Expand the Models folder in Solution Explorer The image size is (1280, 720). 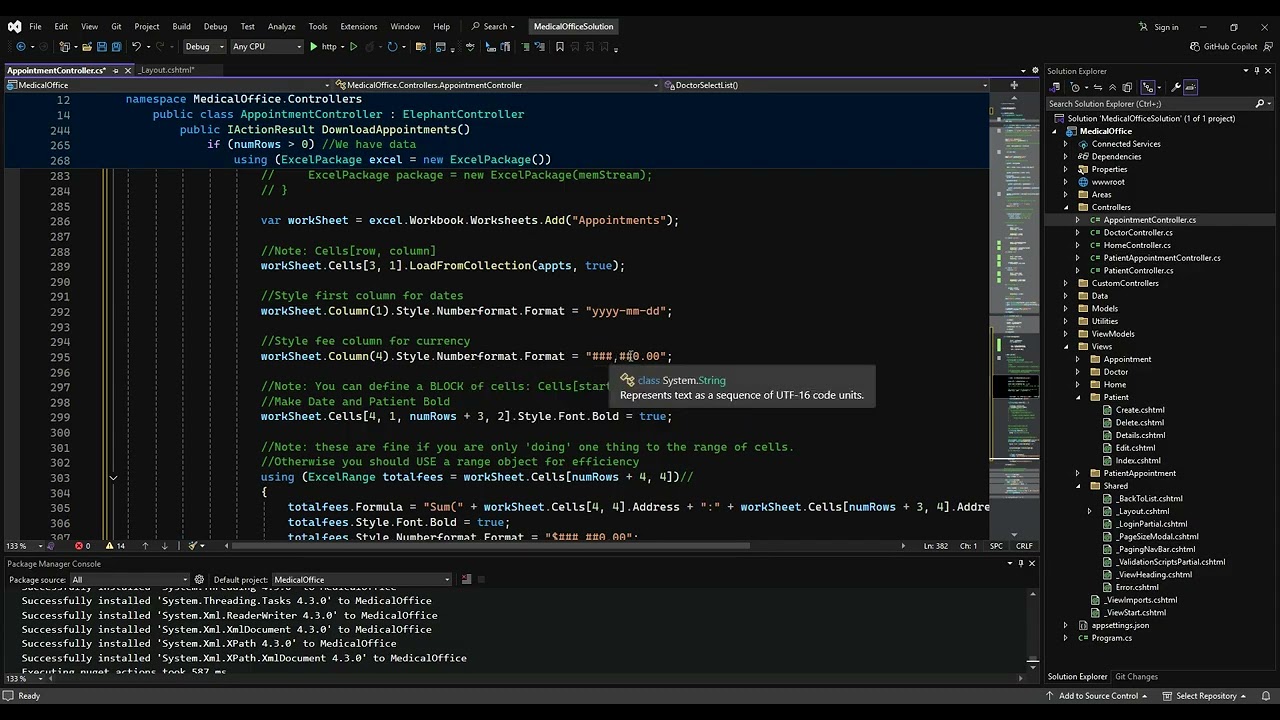point(1065,309)
